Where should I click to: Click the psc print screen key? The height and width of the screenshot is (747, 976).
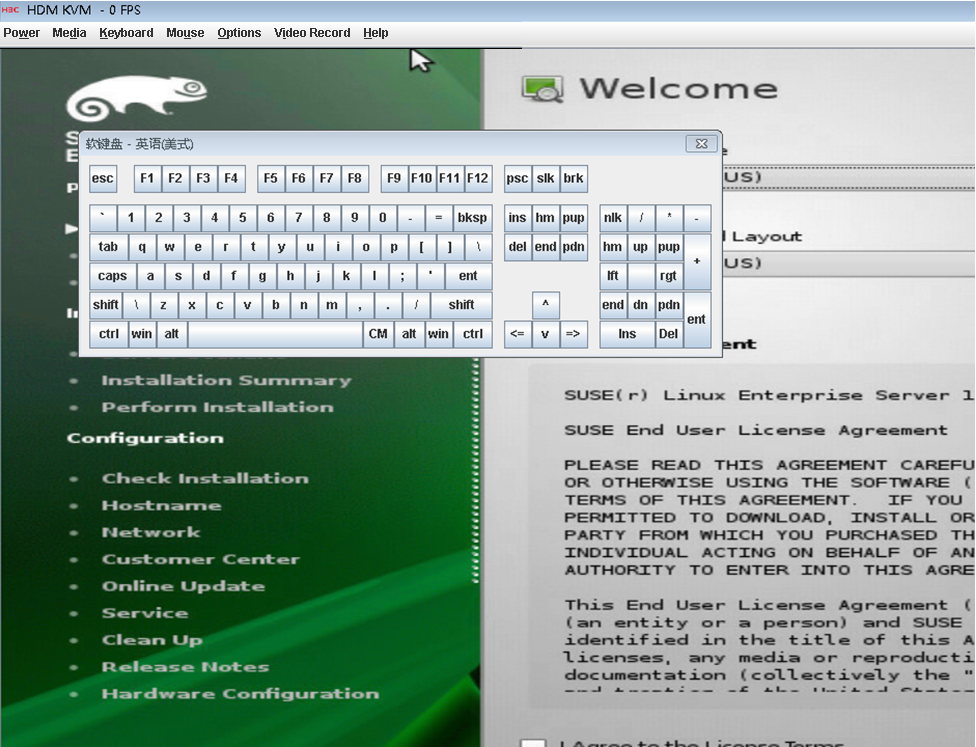coord(517,179)
